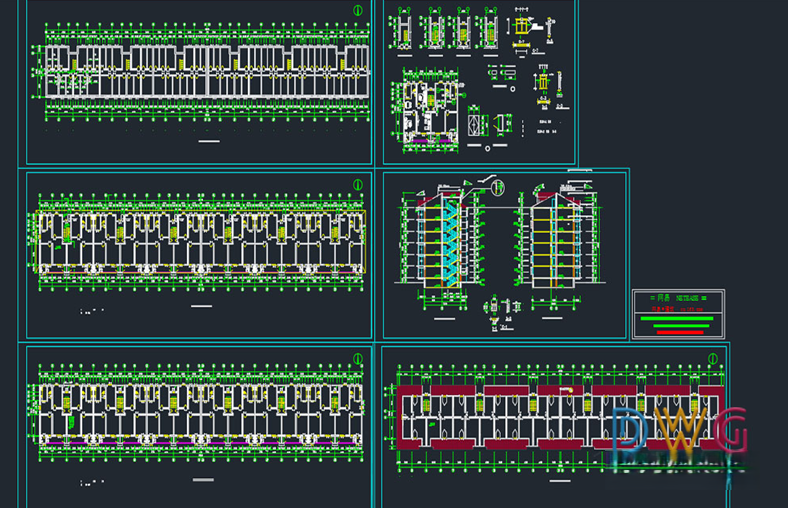Click the compass symbol on middle-left sheet
The image size is (788, 508).
click(358, 184)
